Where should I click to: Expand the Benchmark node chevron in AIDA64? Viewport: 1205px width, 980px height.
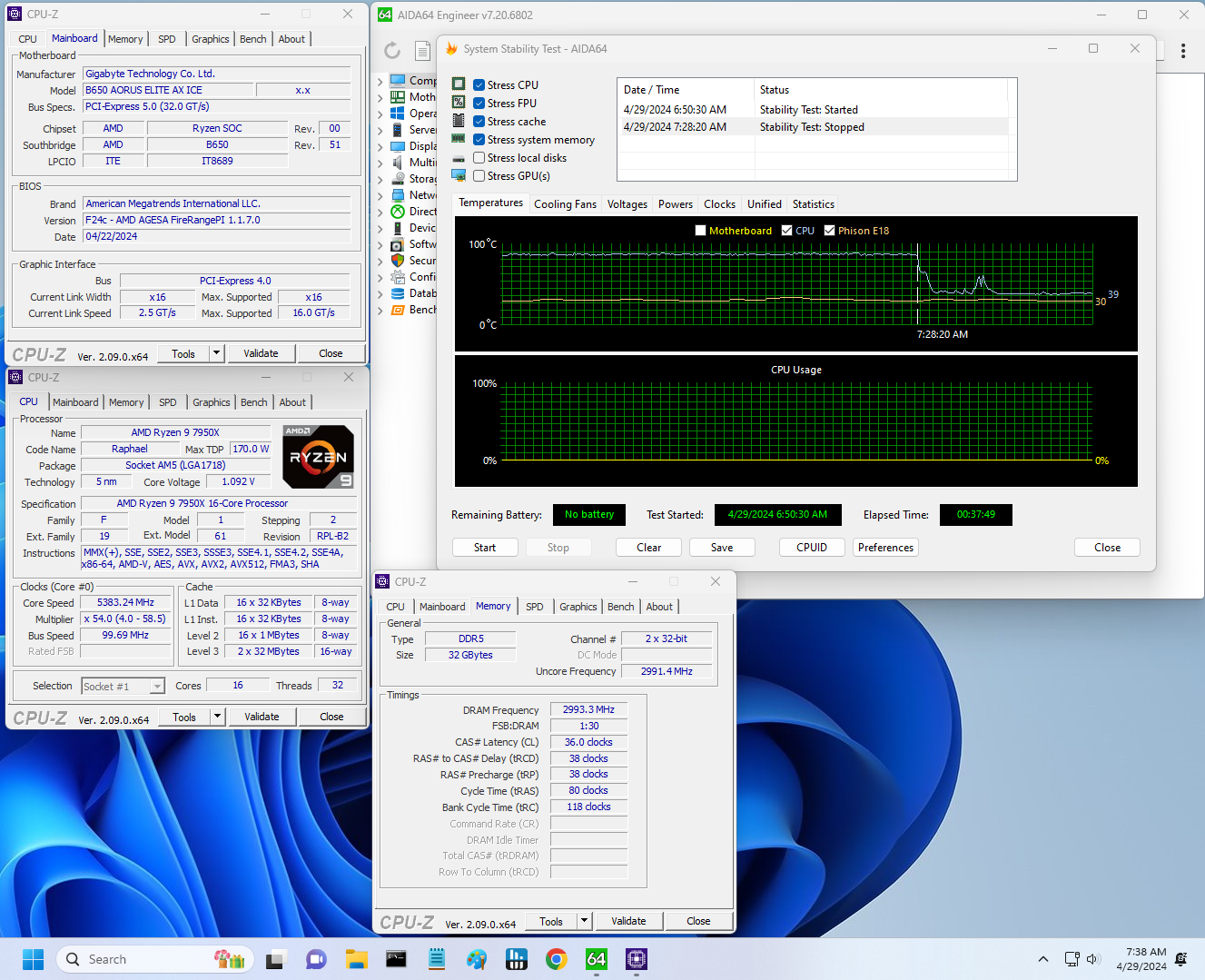(x=380, y=310)
